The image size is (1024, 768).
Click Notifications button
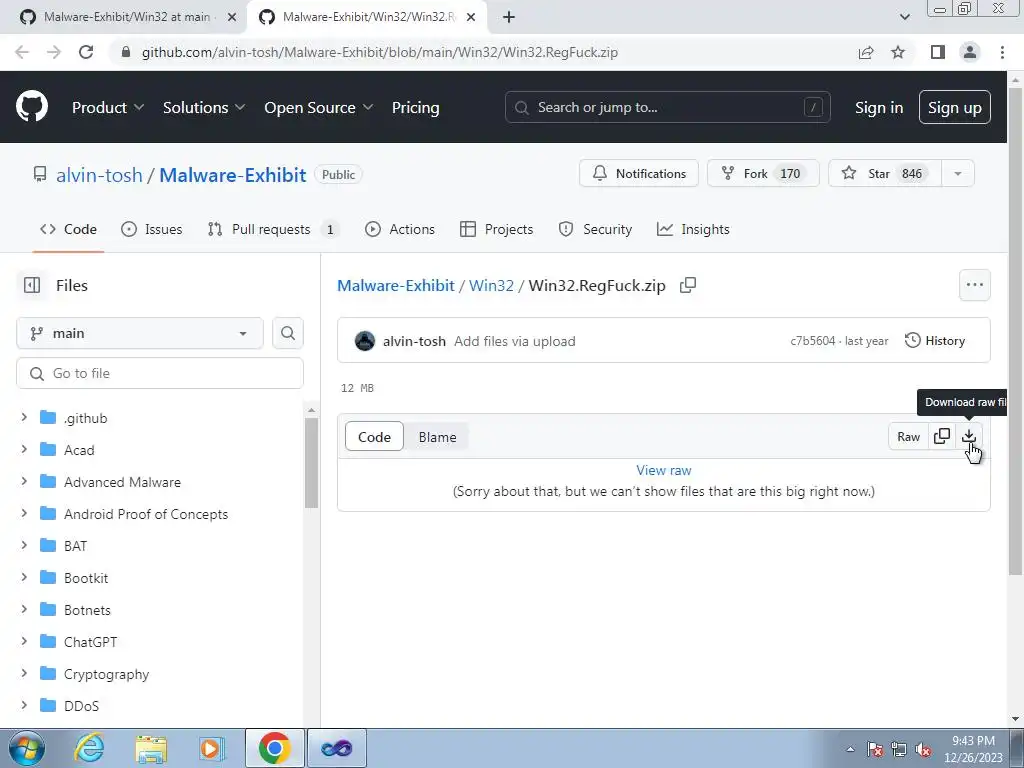click(x=639, y=174)
